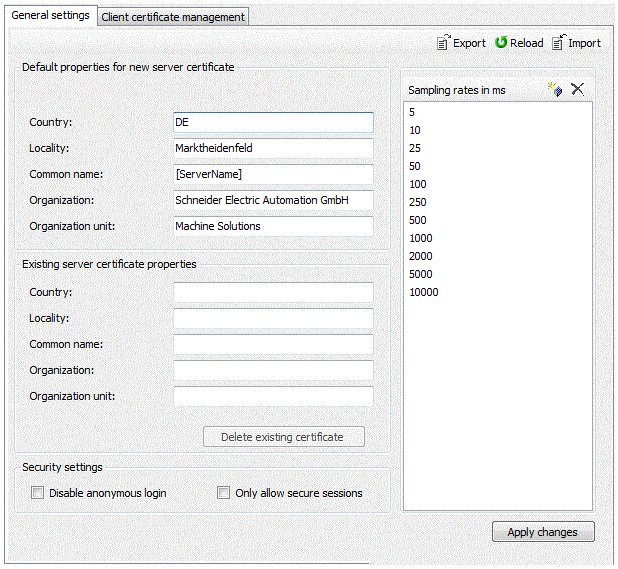Click the Import icon
This screenshot has width=618, height=569.
click(x=559, y=43)
